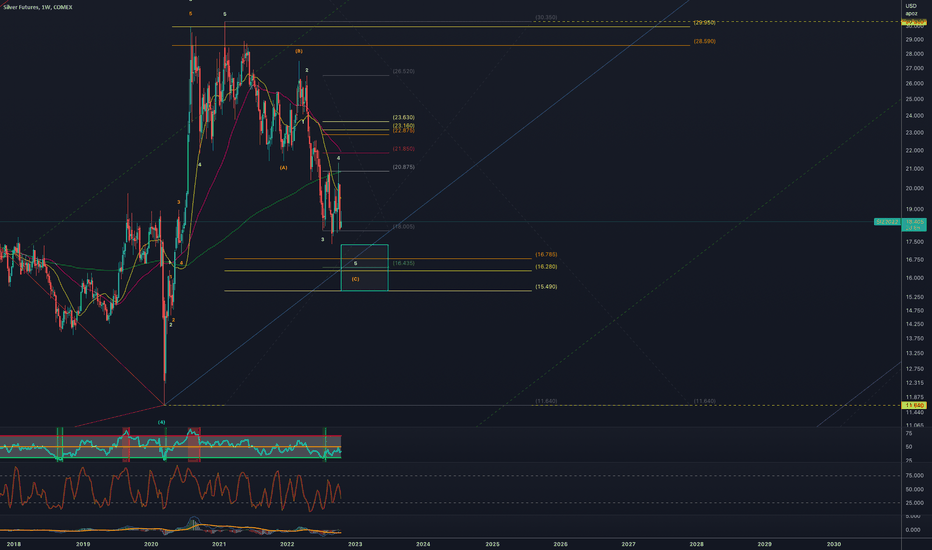Click 22.000 on the price axis
932x550 pixels.
tap(914, 151)
